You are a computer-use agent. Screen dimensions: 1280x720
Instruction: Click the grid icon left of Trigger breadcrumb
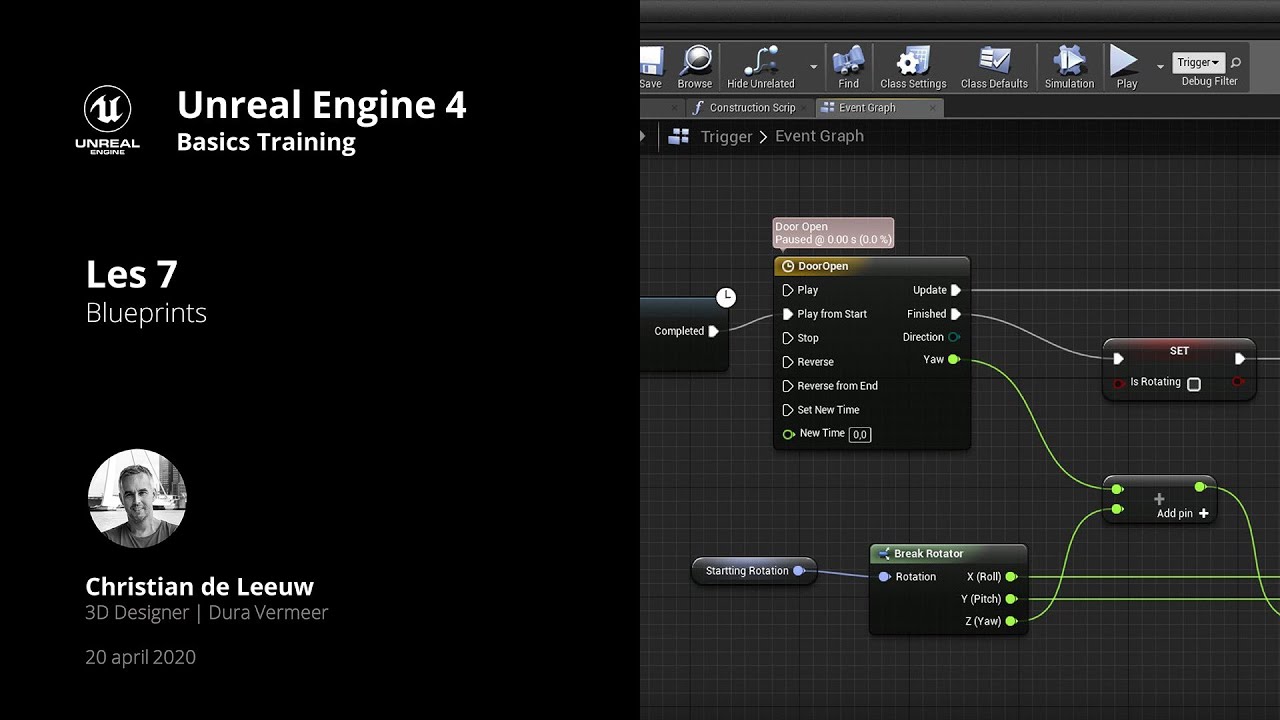click(x=679, y=136)
